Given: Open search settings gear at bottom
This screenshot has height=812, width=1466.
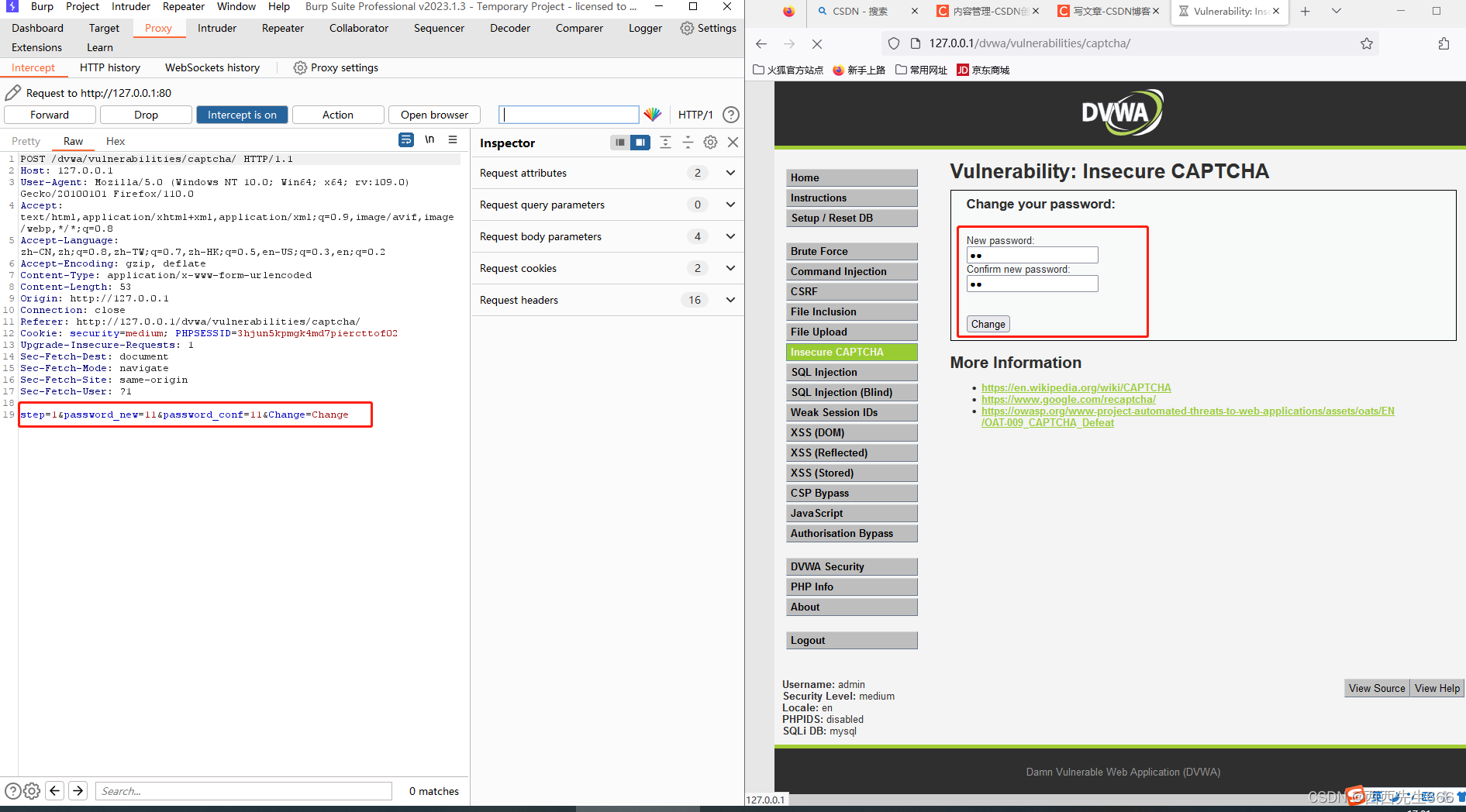Looking at the screenshot, I should pos(32,791).
